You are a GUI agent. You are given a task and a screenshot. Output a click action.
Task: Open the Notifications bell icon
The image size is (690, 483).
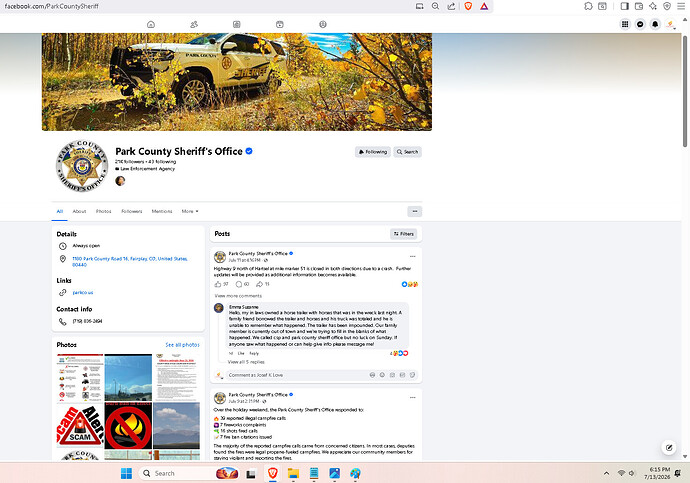pos(655,24)
